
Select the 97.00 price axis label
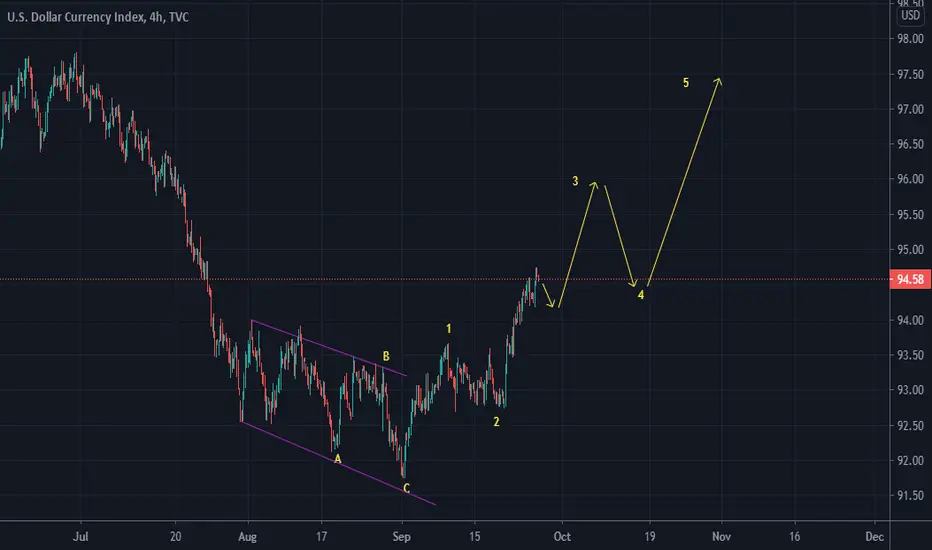(x=910, y=109)
